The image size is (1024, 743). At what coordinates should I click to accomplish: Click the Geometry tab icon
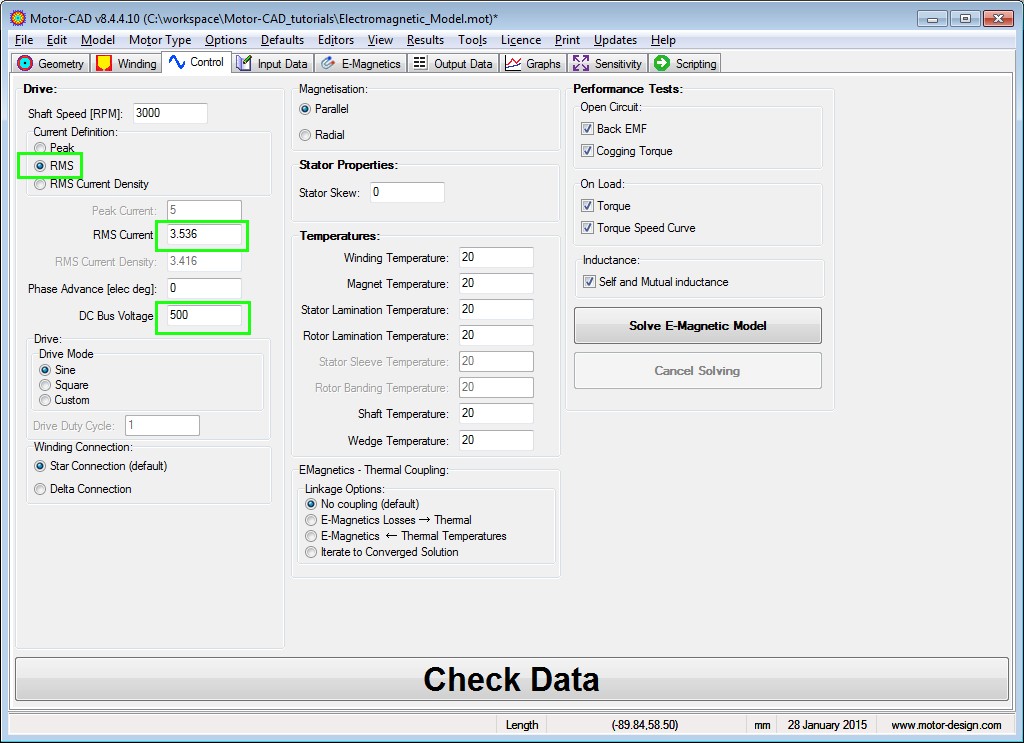point(26,64)
